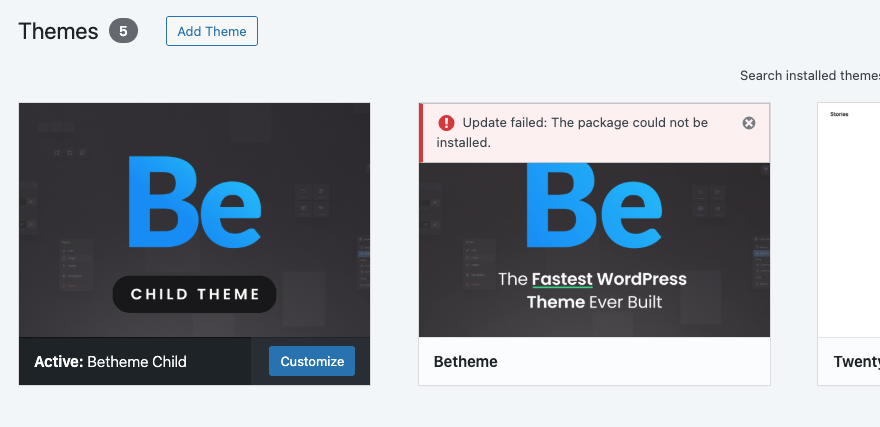Click the Update failed error message text
Screen dimensions: 880x427
[585, 132]
